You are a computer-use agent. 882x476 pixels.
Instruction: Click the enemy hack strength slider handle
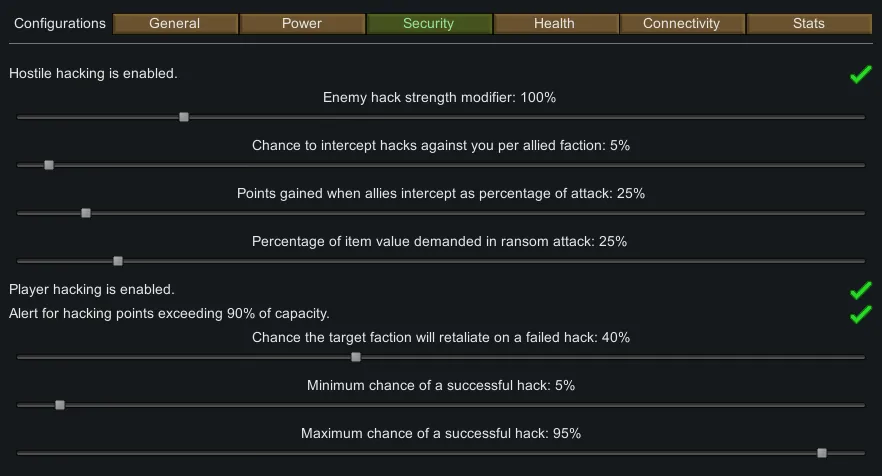[184, 117]
